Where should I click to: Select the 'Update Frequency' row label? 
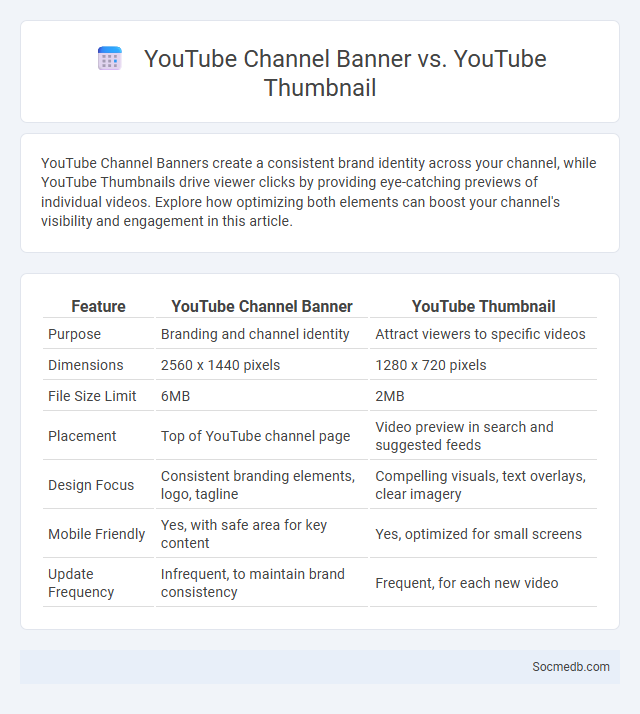click(x=81, y=583)
